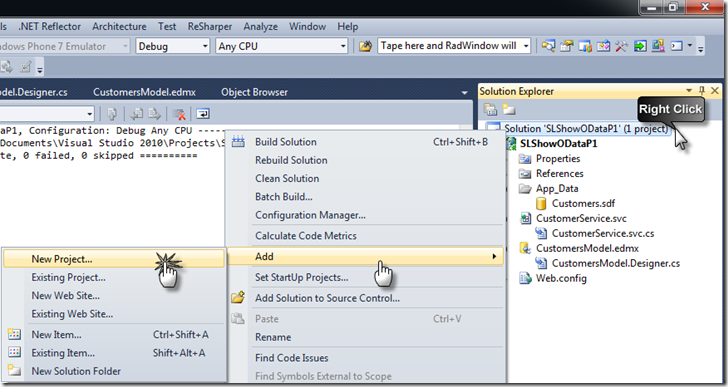Select Rename in context menu
The width and height of the screenshot is (728, 387).
[366, 337]
